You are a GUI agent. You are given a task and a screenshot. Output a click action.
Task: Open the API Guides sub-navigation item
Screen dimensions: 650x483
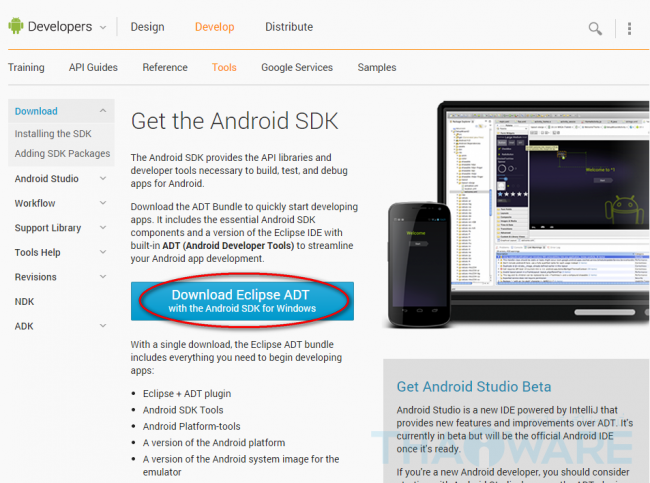pos(93,67)
